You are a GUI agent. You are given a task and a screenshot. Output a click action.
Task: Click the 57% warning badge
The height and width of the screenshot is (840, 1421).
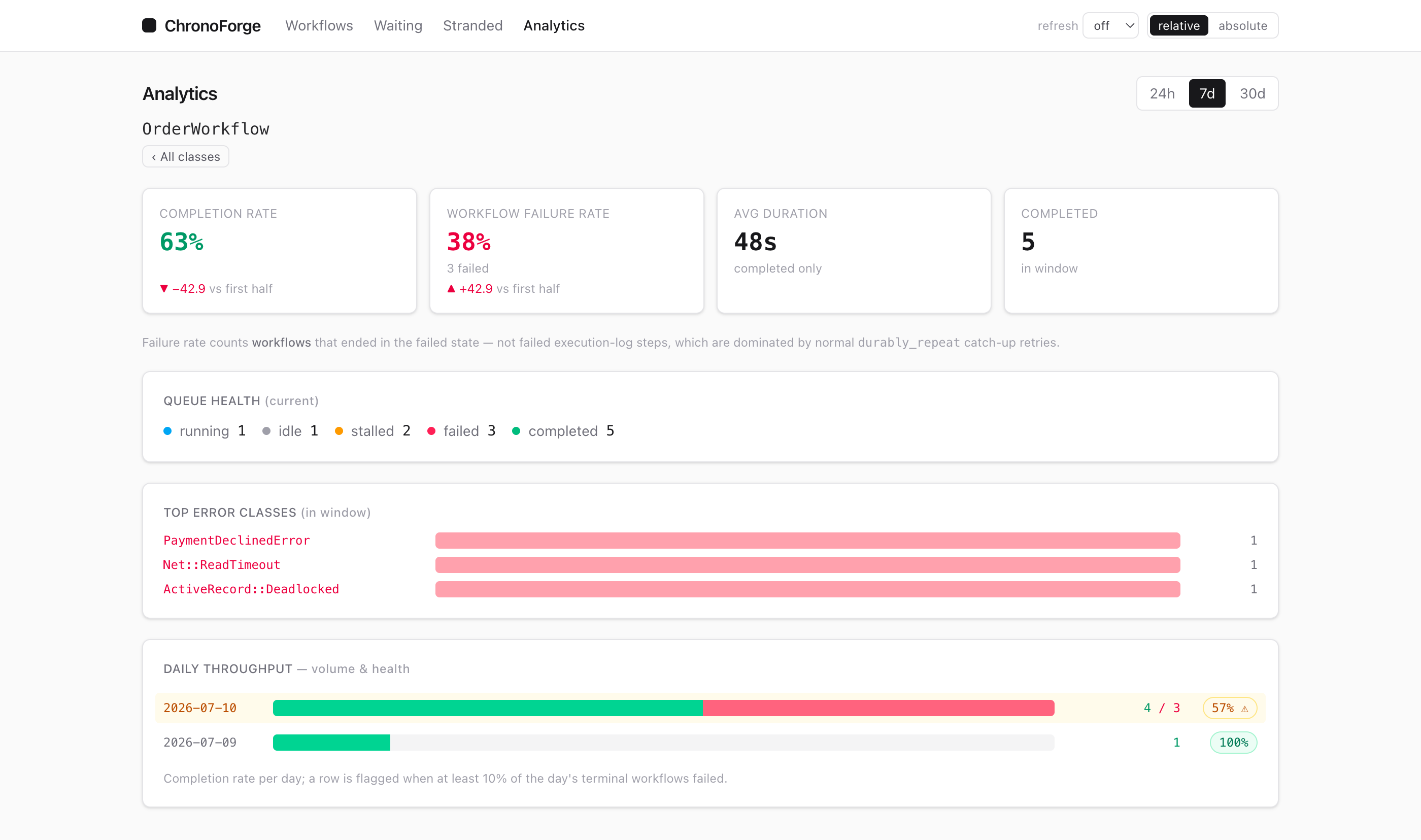tap(1230, 708)
